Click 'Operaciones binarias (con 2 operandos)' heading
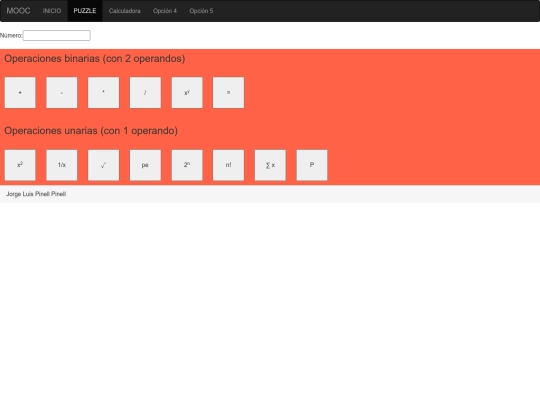The width and height of the screenshot is (540, 405). 94,59
